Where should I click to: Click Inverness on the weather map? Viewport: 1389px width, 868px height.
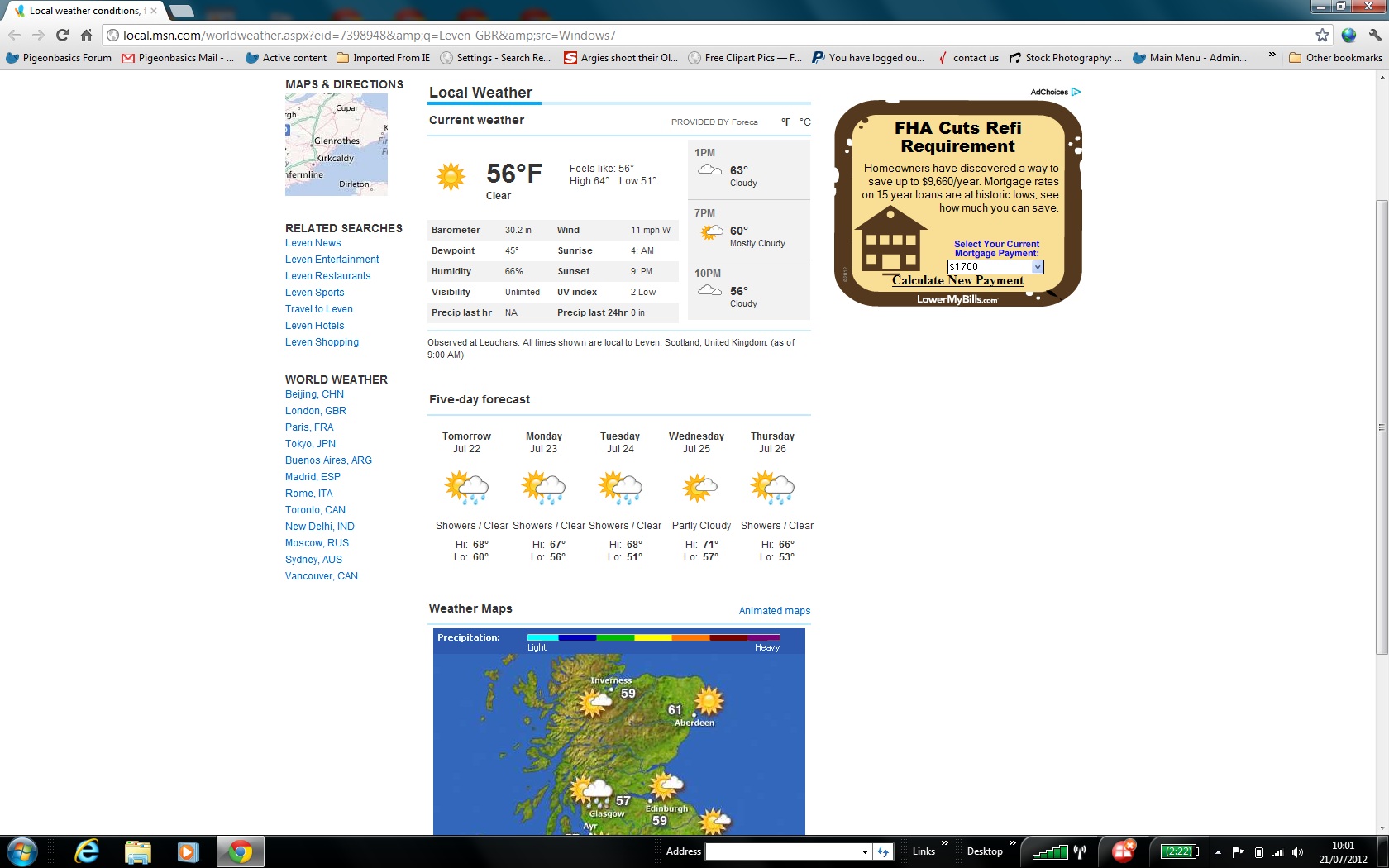(x=611, y=680)
